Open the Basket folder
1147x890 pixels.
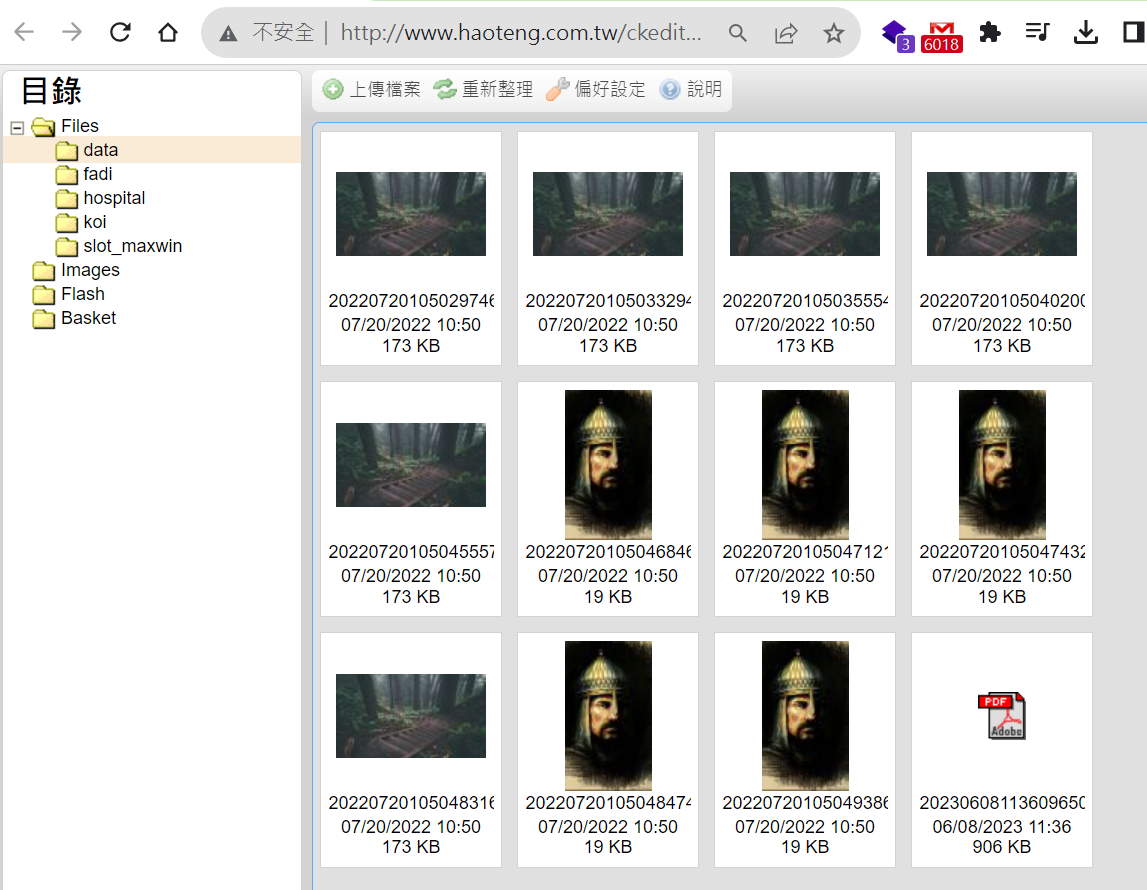point(89,318)
